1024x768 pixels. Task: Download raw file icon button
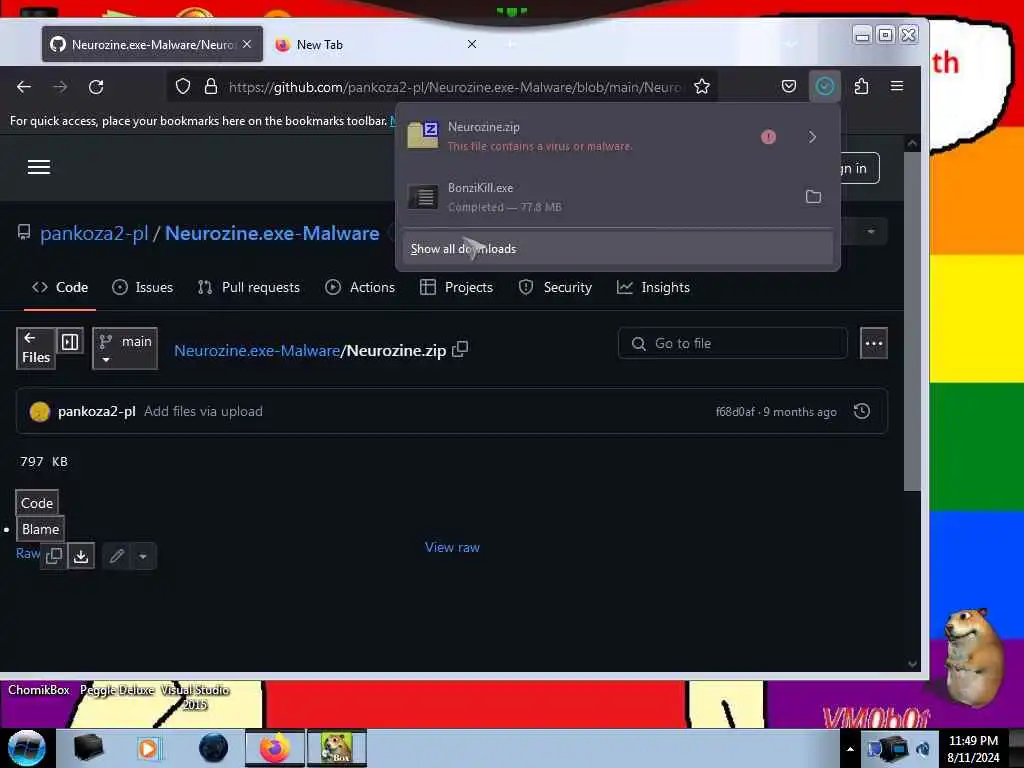(x=81, y=556)
